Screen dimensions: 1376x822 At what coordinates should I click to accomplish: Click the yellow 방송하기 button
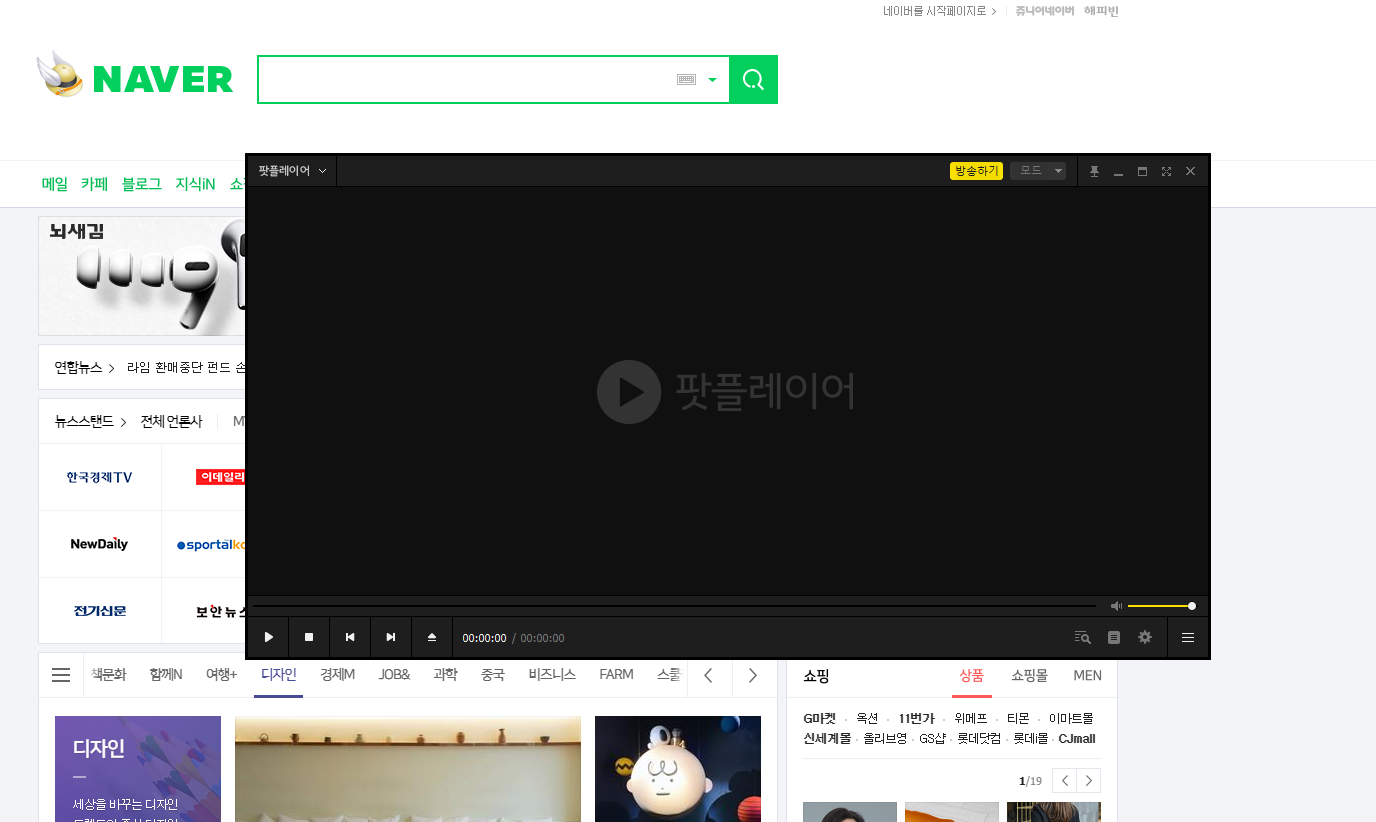coord(976,171)
